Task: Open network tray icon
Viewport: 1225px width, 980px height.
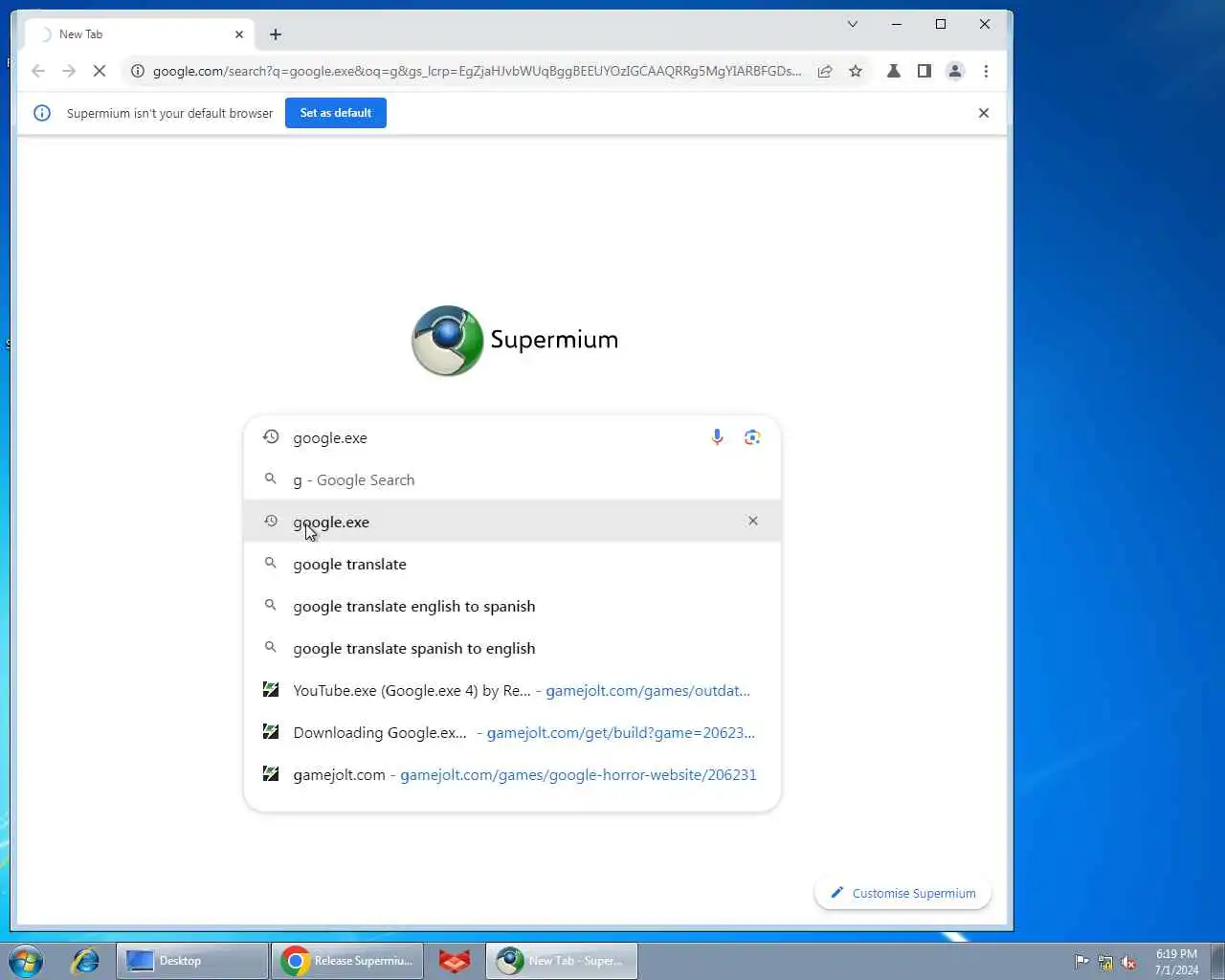Action: point(1105,962)
